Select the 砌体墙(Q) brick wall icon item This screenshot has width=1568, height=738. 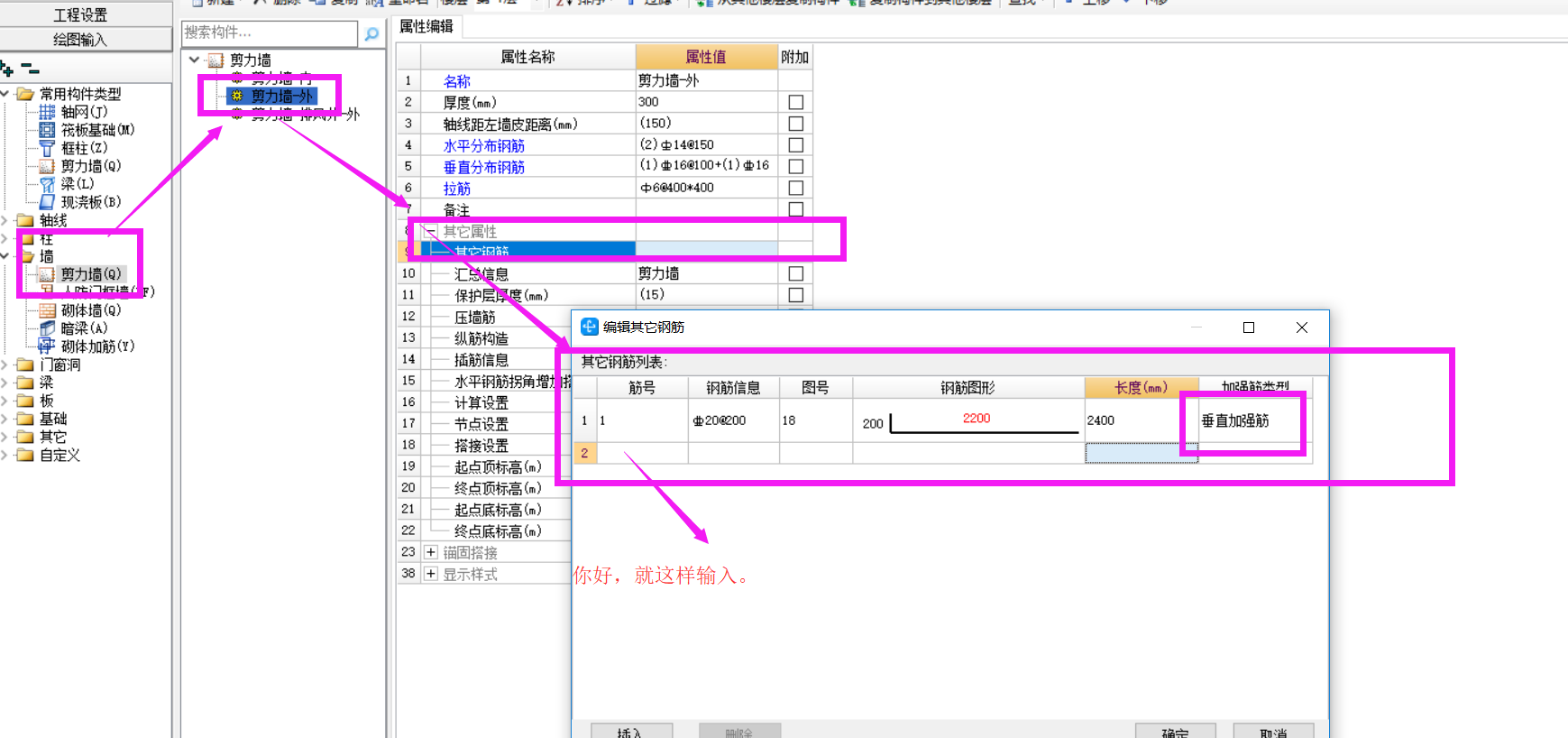tap(47, 310)
